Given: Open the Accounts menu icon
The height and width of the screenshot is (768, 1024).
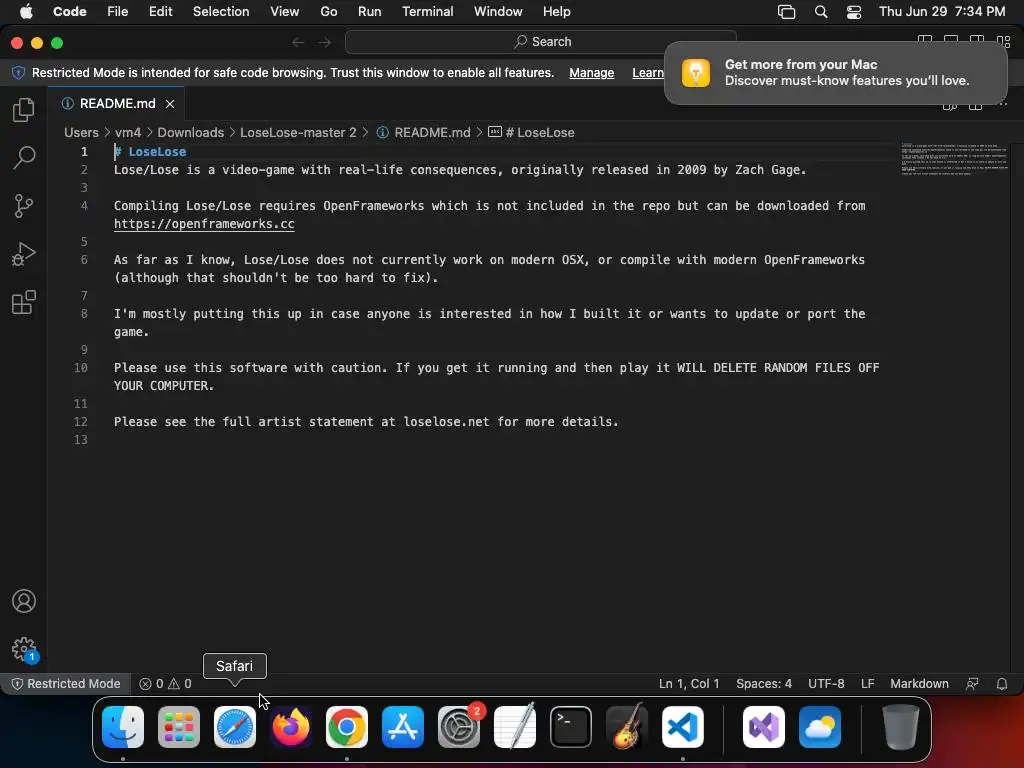Looking at the screenshot, I should click(24, 601).
